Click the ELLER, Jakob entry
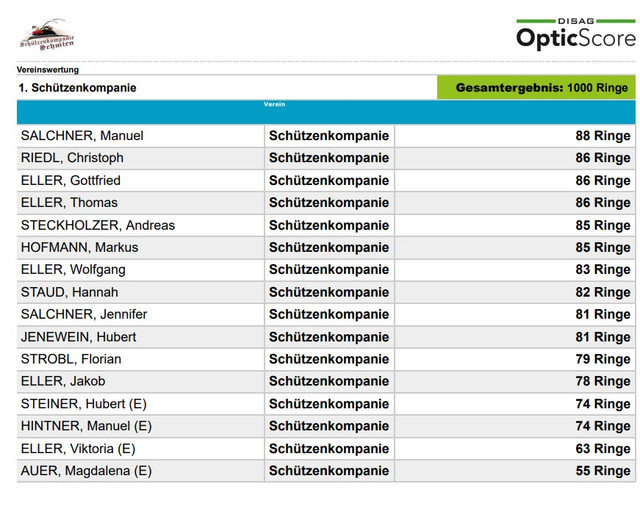 pyautogui.click(x=63, y=381)
